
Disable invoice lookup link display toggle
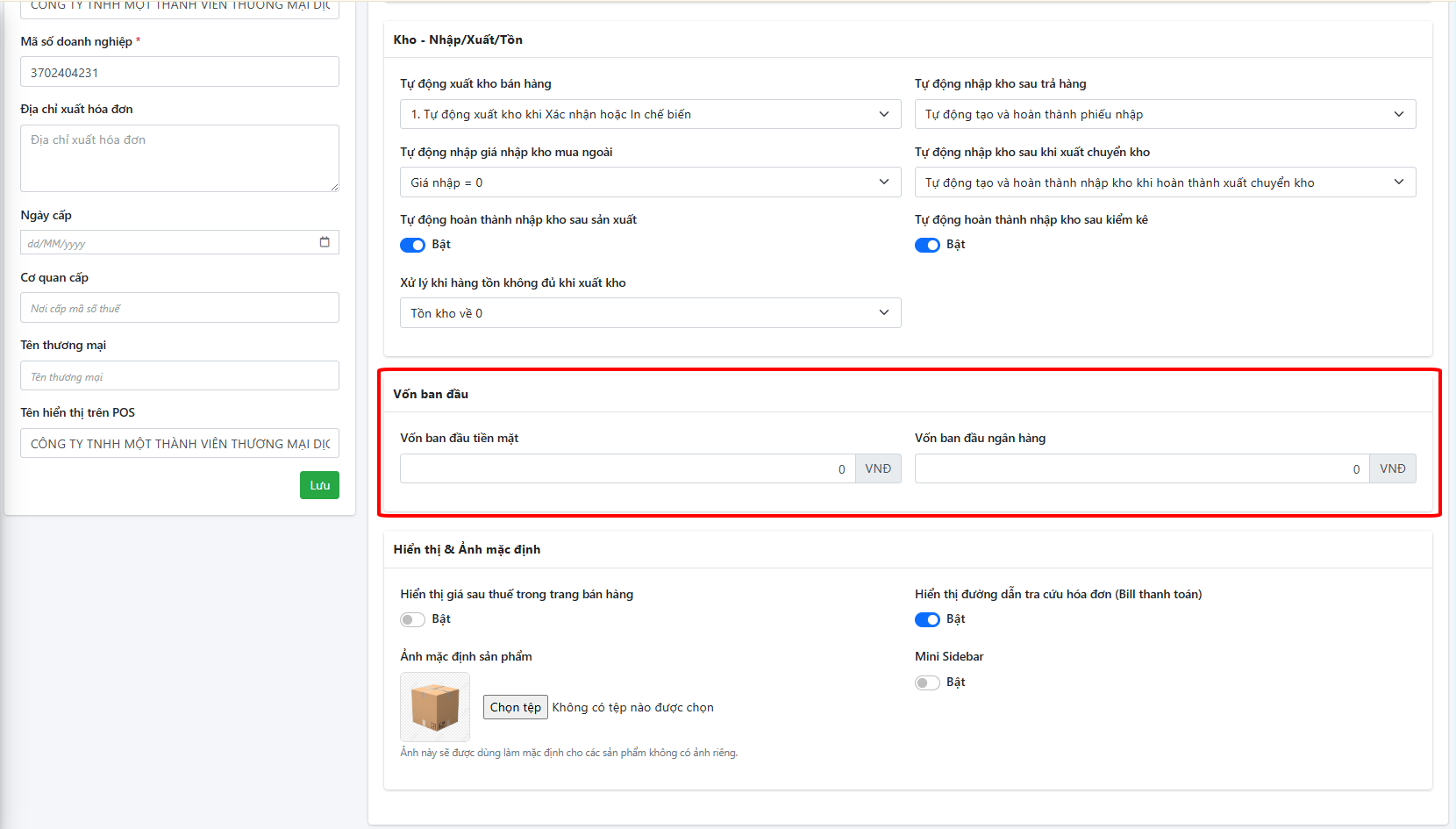pyautogui.click(x=927, y=620)
